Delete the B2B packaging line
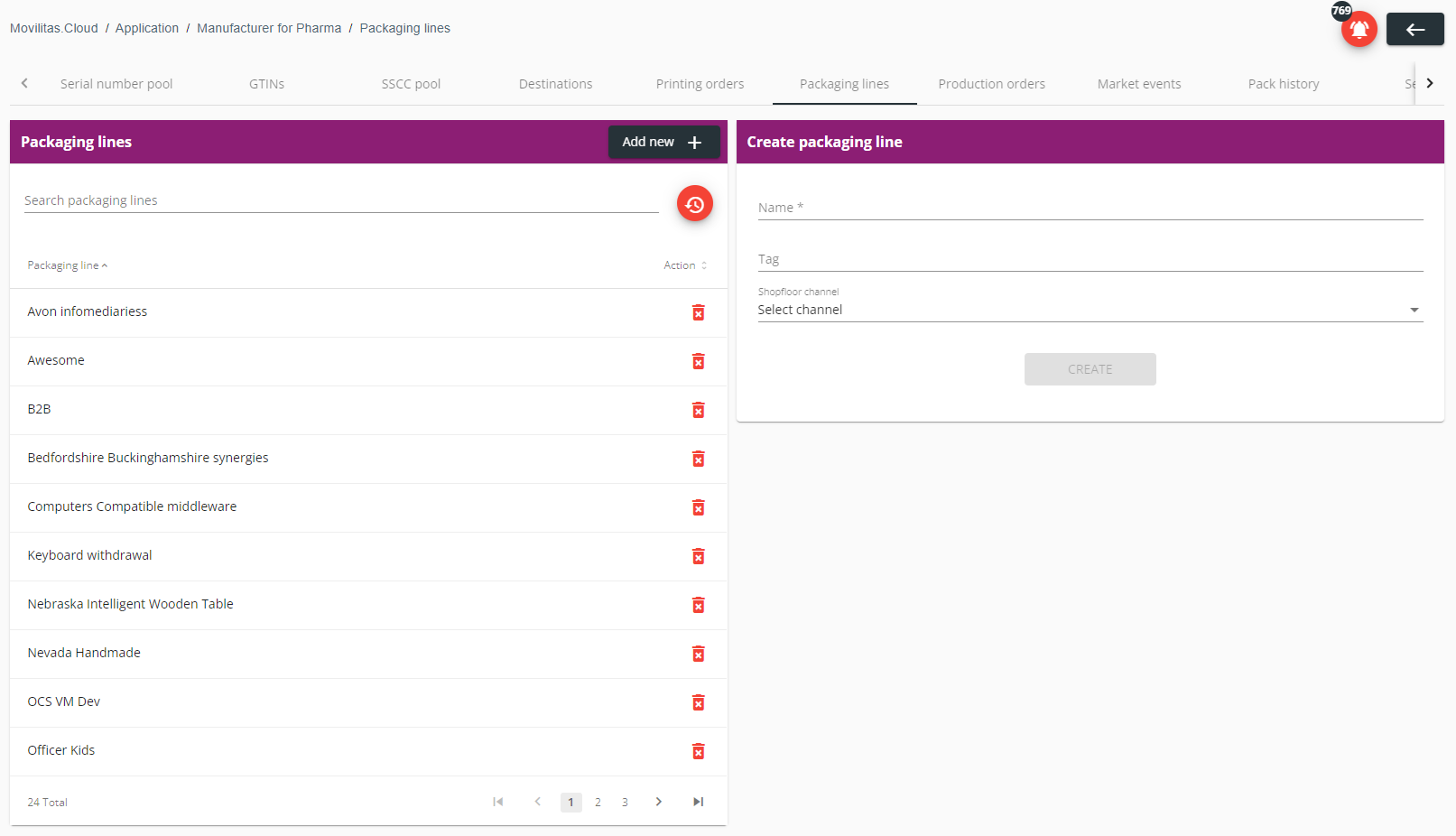Viewport: 1456px width, 836px height. pos(698,410)
